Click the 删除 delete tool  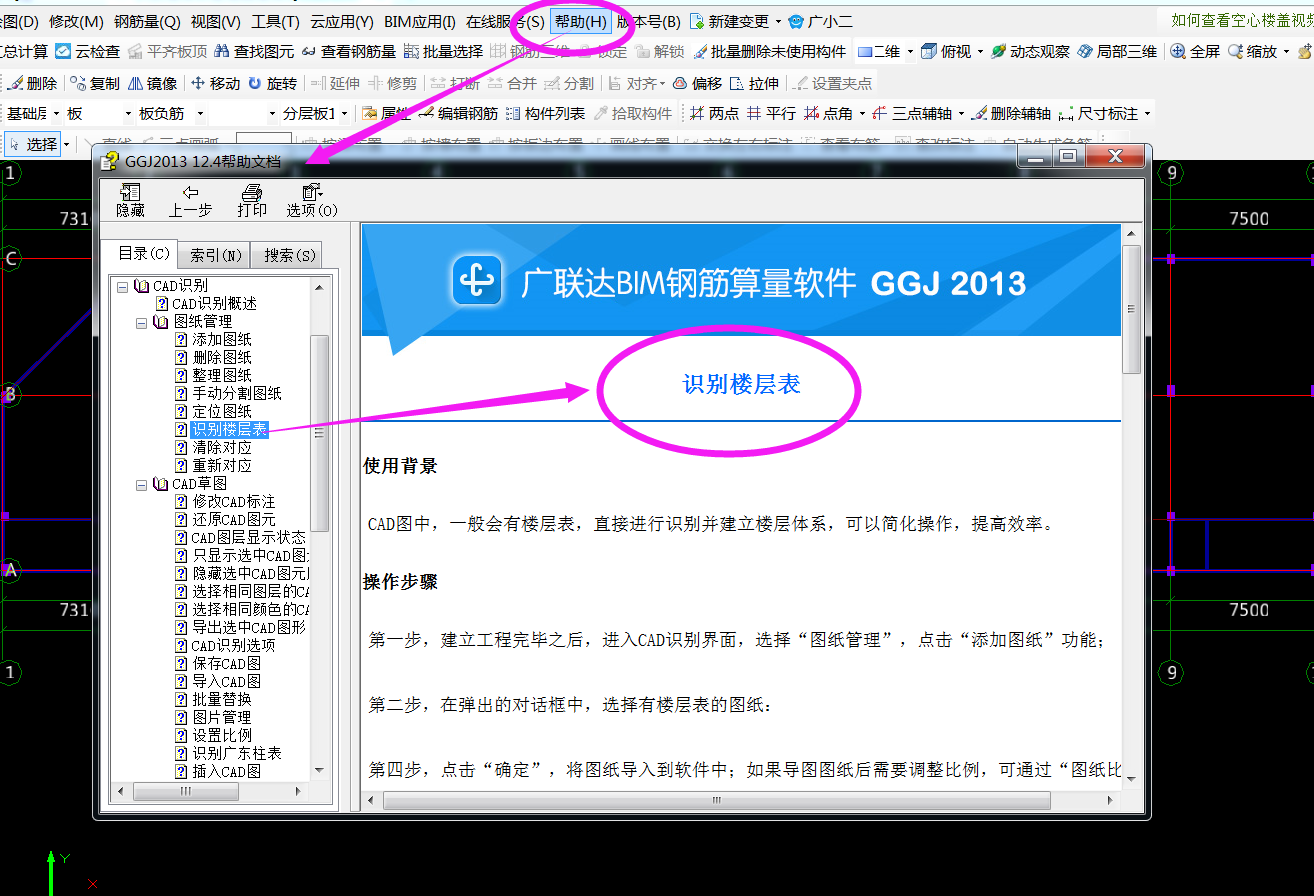pos(32,84)
